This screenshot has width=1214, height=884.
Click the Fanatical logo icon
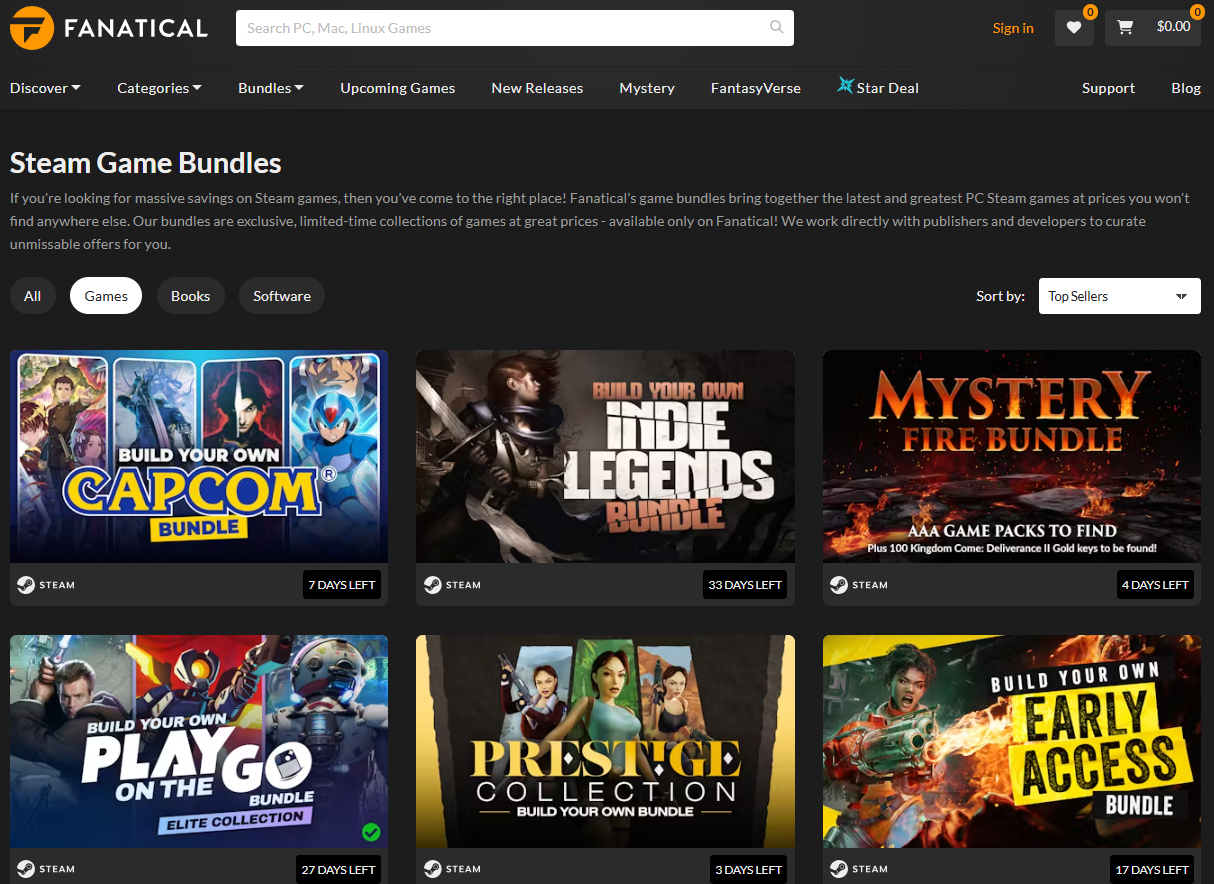(x=31, y=28)
